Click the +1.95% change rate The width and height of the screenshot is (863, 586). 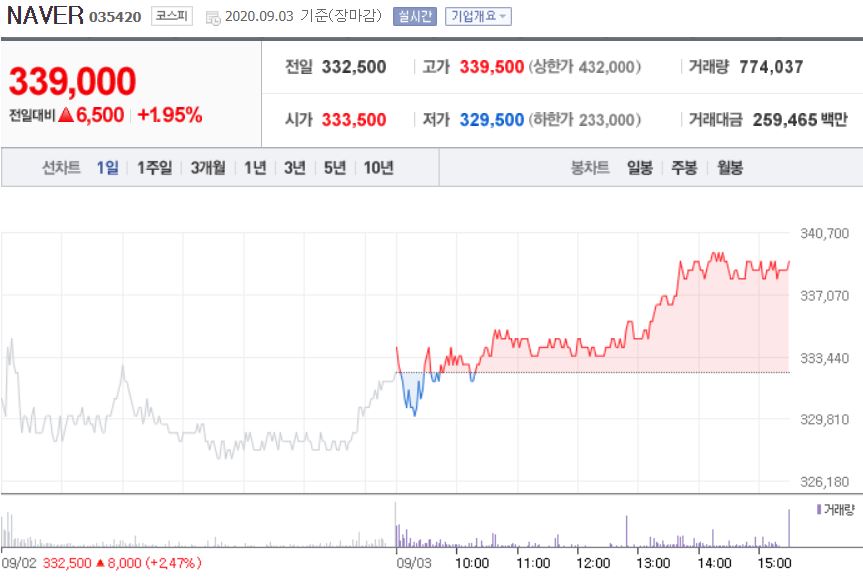tap(170, 115)
